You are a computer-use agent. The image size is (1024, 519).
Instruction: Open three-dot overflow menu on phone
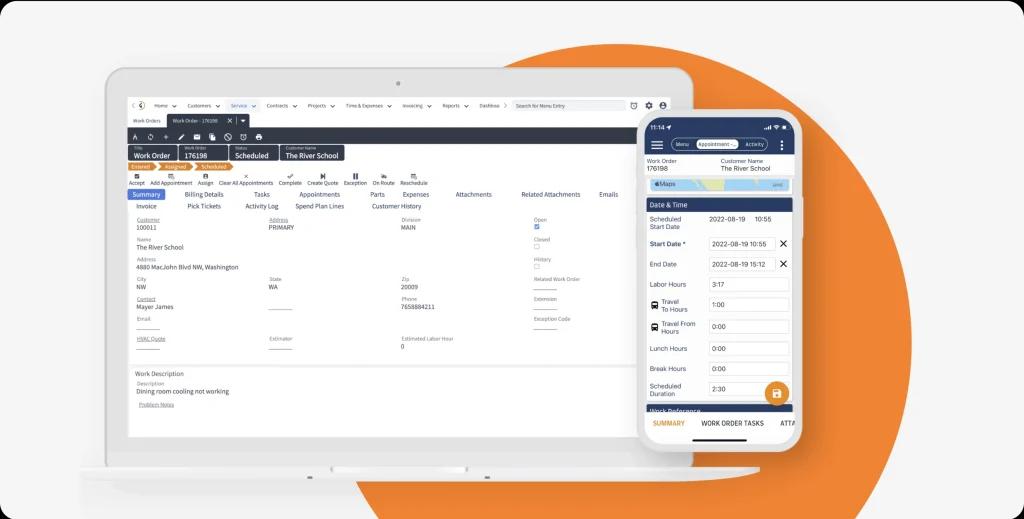click(x=782, y=145)
